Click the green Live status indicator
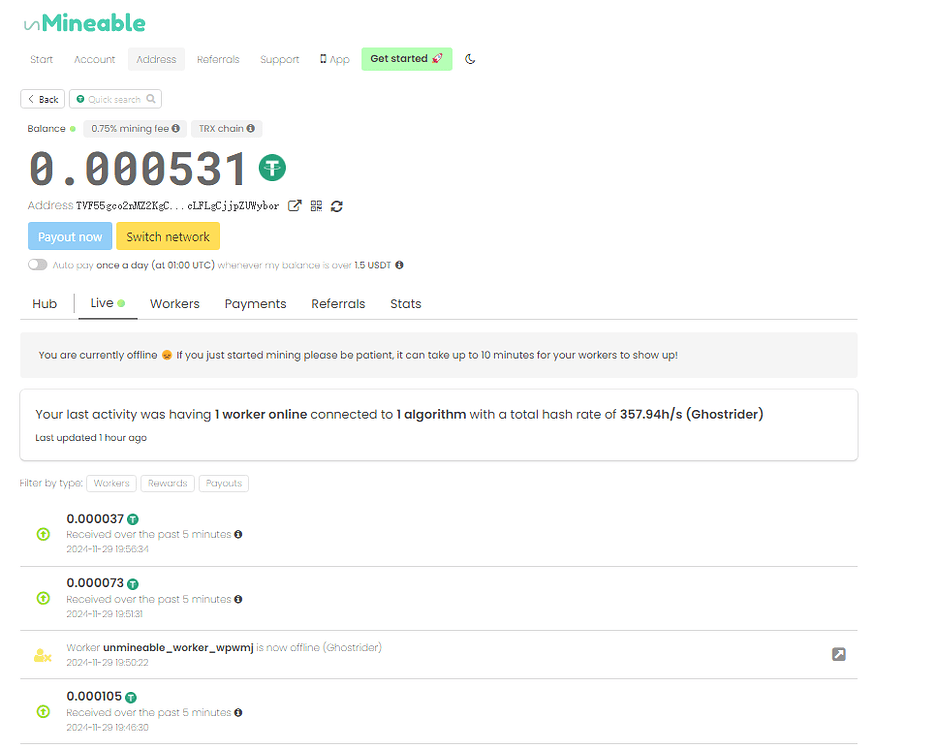Viewport: 936px width, 750px height. point(121,302)
